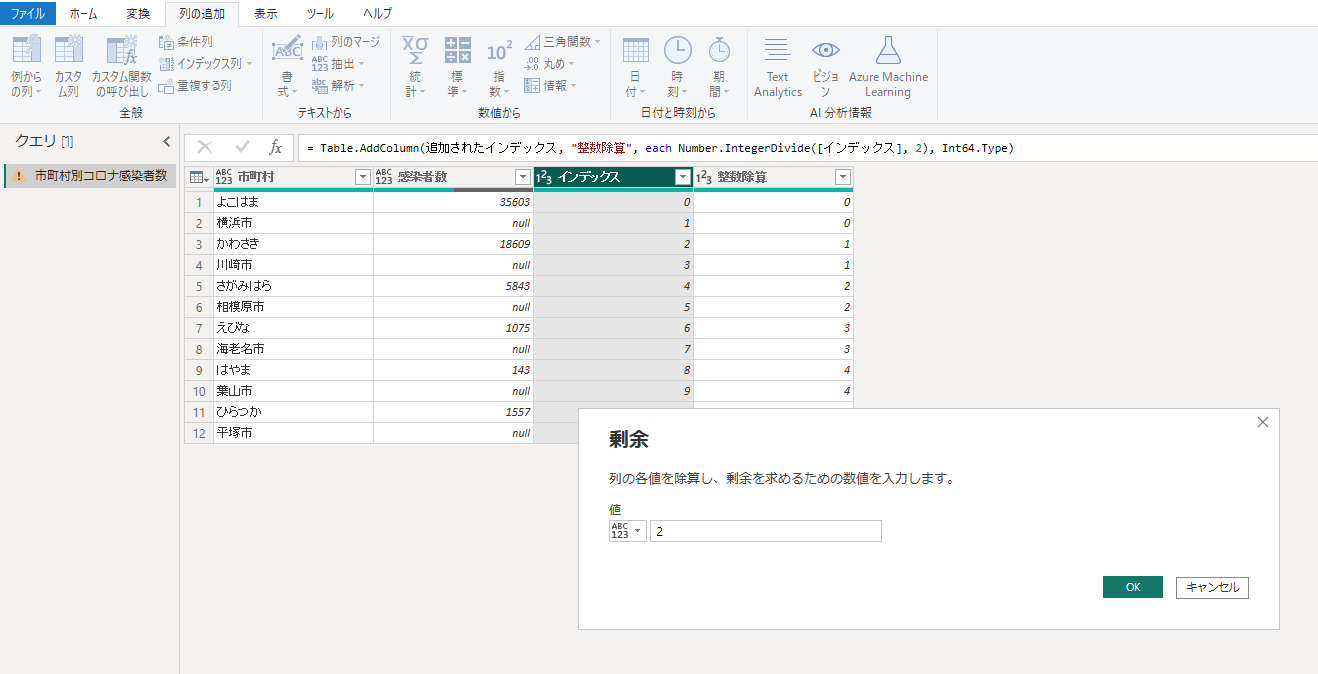Click the Vision (ビジョン) eye icon
Viewport: 1318px width, 674px height.
[x=825, y=50]
